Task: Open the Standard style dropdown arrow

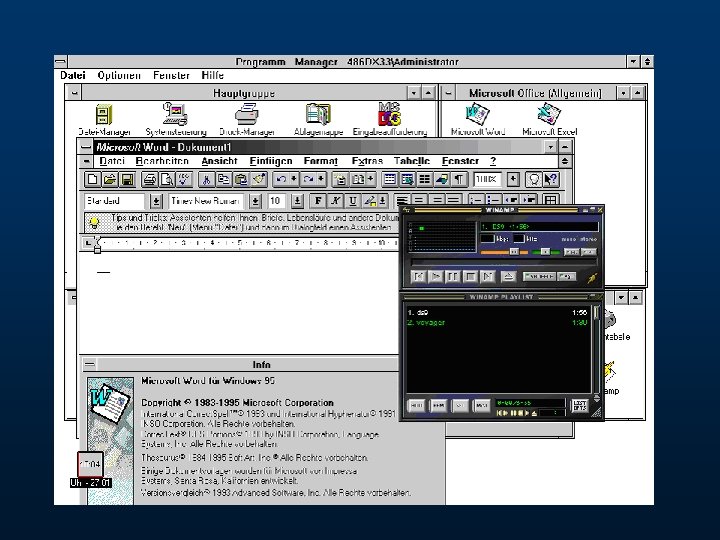Action: pyautogui.click(x=156, y=201)
